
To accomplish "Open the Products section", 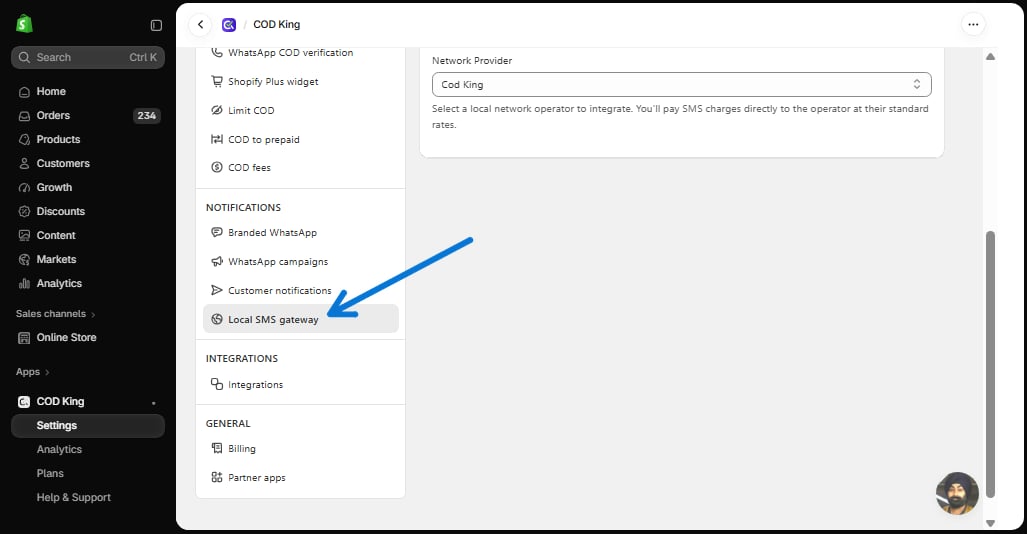I will (x=58, y=140).
